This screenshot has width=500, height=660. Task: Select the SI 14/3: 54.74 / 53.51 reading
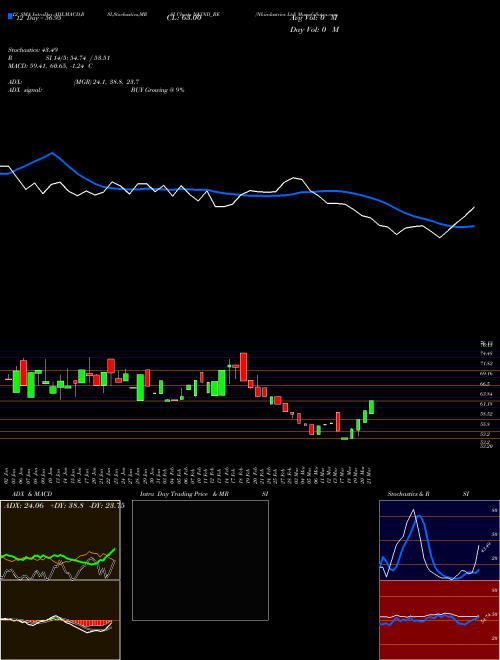pyautogui.click(x=78, y=58)
